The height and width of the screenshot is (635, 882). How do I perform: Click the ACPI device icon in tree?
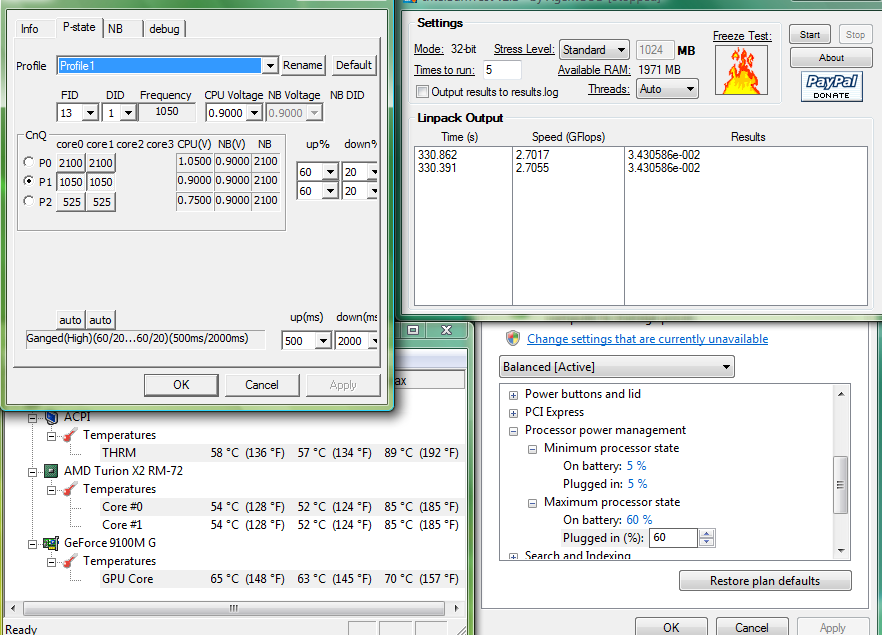52,417
